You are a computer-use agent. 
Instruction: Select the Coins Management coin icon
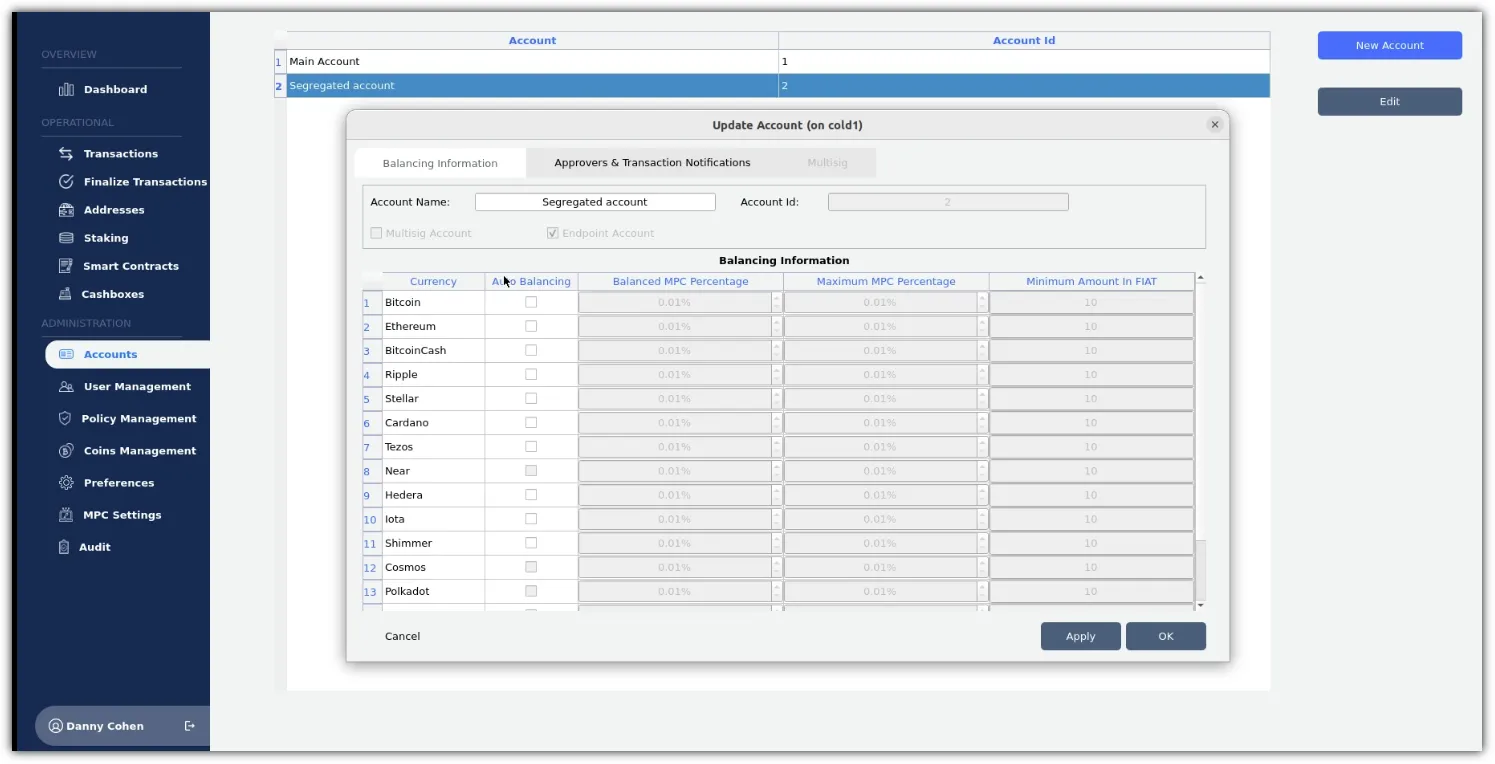tap(66, 451)
